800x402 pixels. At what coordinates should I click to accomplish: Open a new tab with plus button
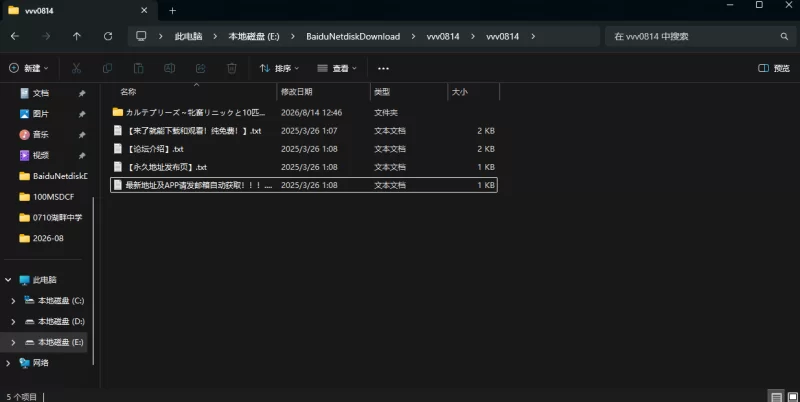pos(172,11)
